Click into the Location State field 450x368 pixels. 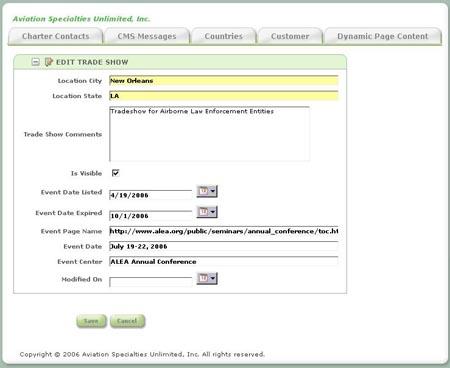224,96
